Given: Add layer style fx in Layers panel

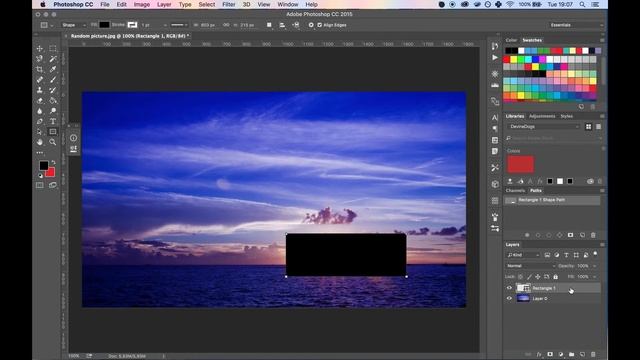Looking at the screenshot, I should point(539,354).
